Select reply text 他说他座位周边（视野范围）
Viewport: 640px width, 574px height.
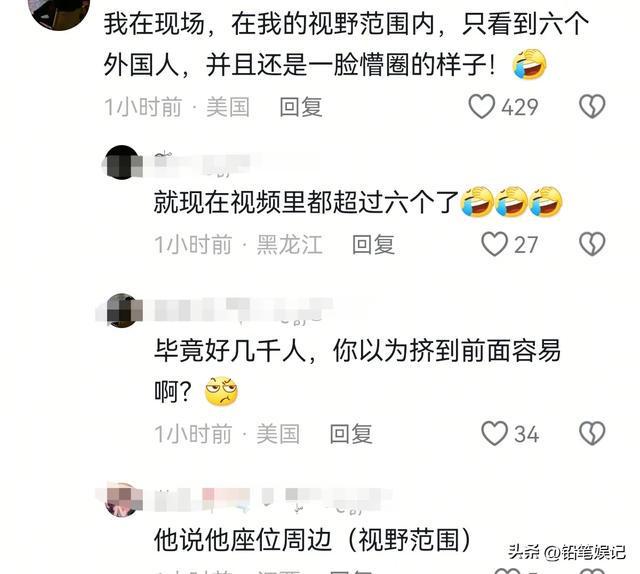click(x=313, y=540)
